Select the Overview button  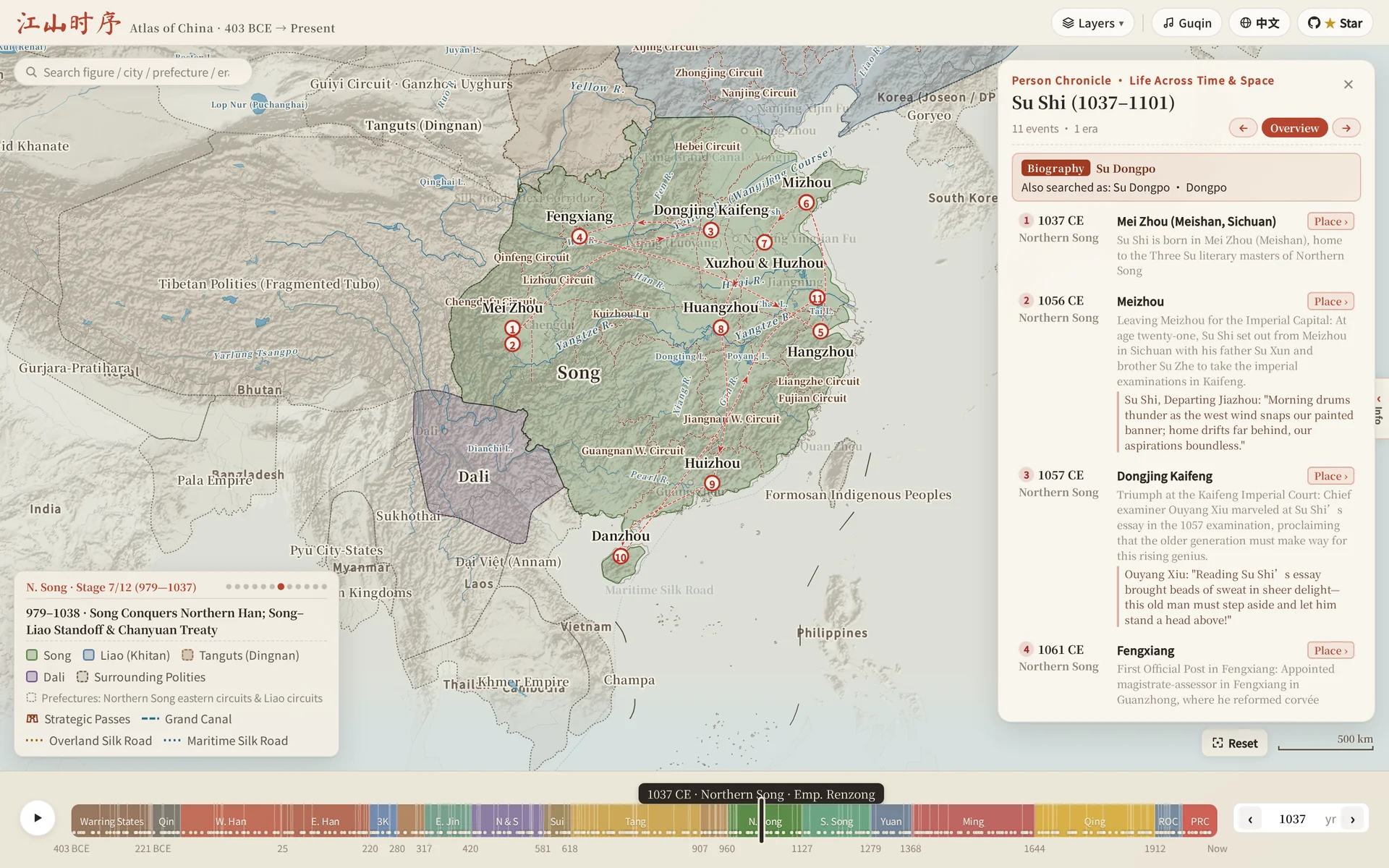1294,128
